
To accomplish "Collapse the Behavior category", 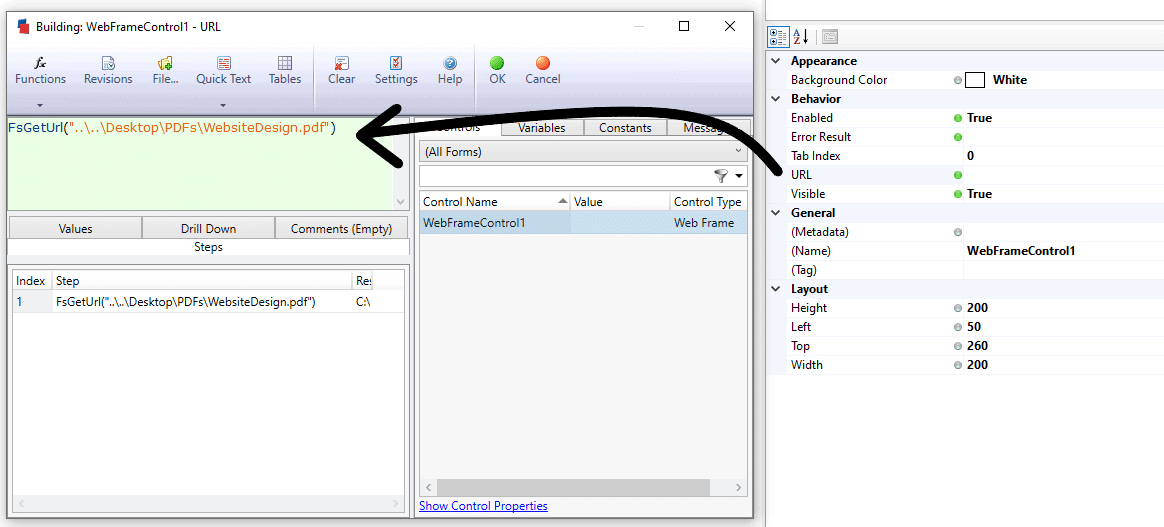I will click(776, 99).
